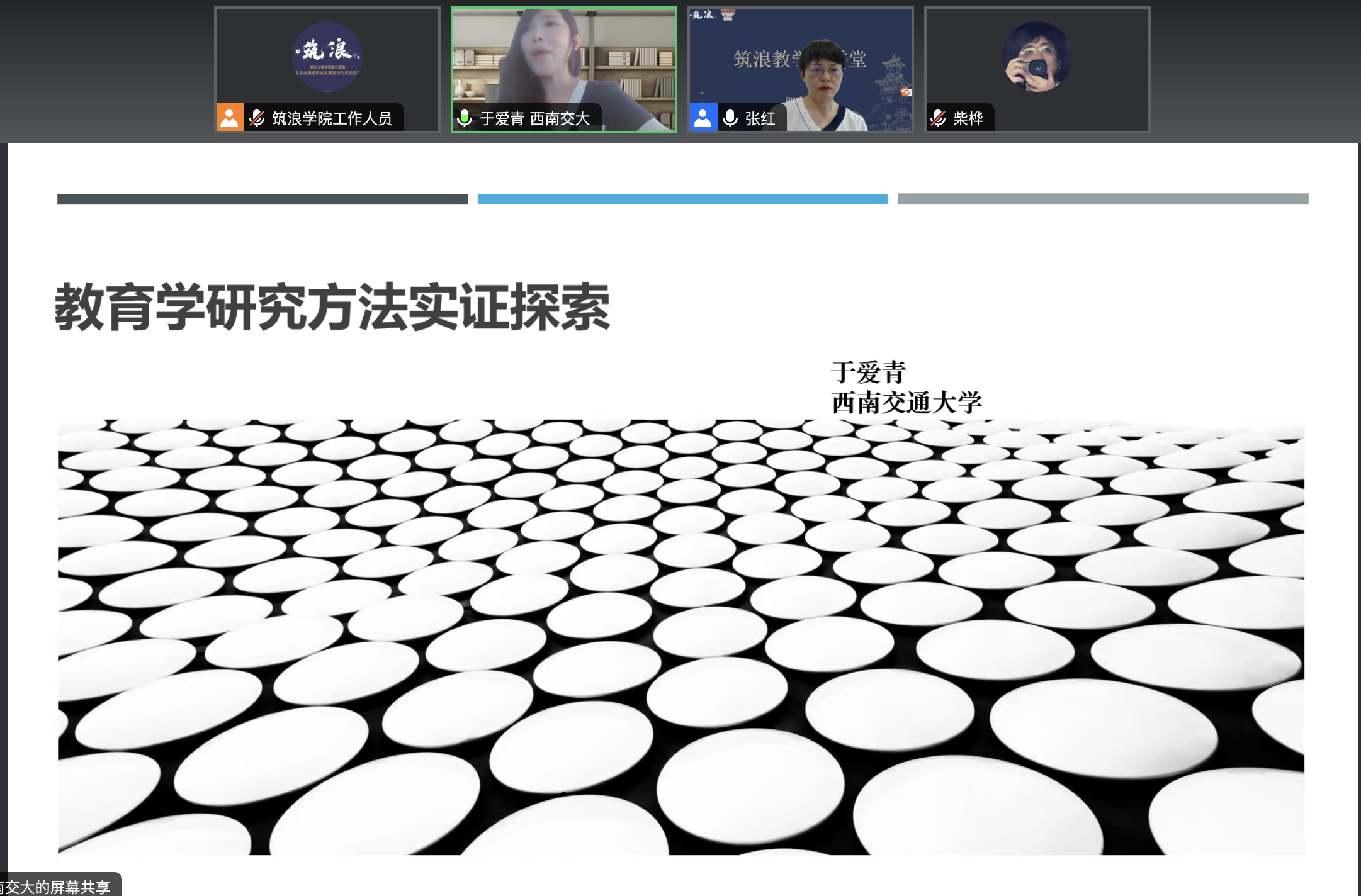1361x896 pixels.
Task: Click the microphone icon next to 张红
Action: 730,118
